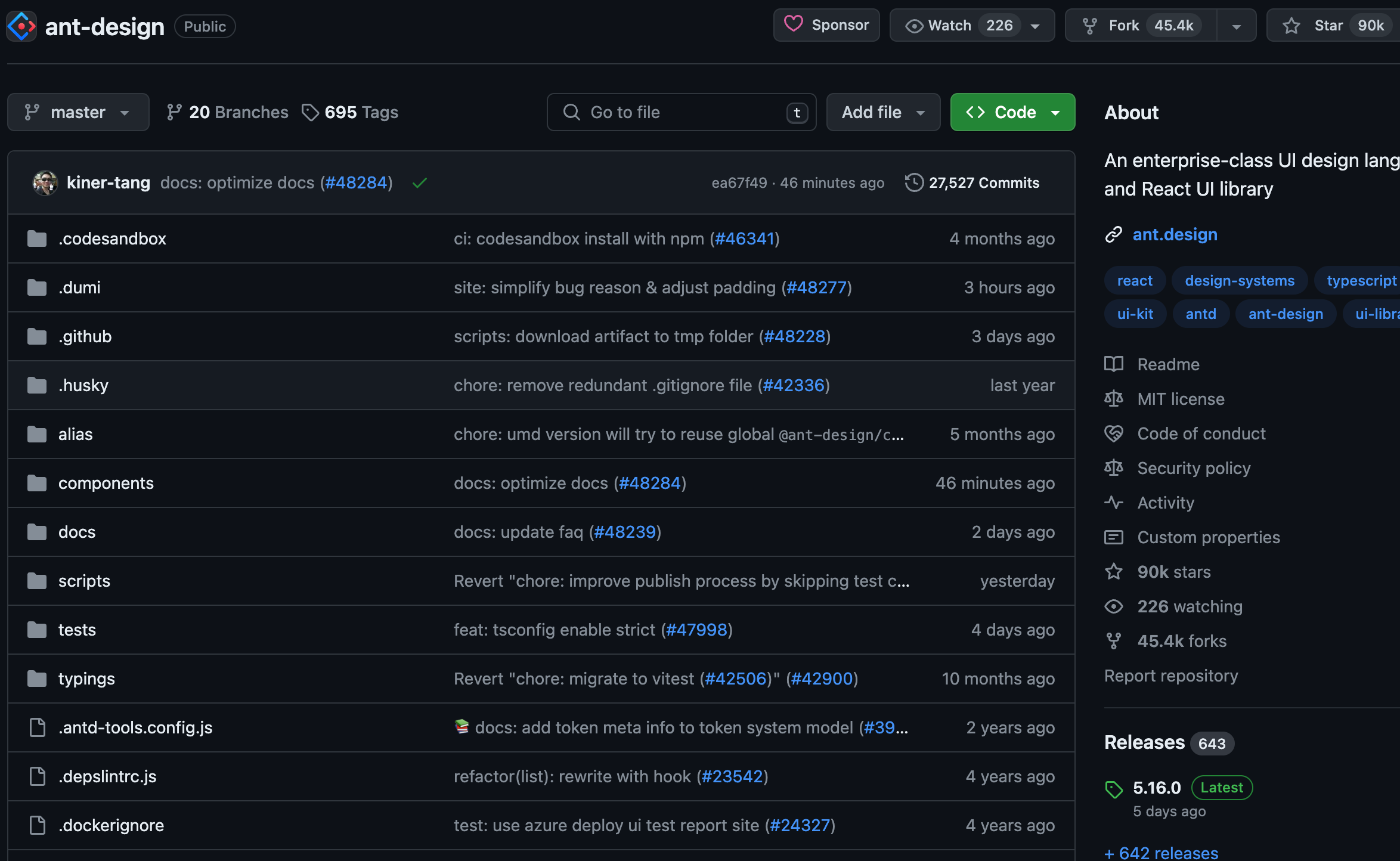Select the ui-kit topic tag
This screenshot has height=861, width=1400.
1135,314
